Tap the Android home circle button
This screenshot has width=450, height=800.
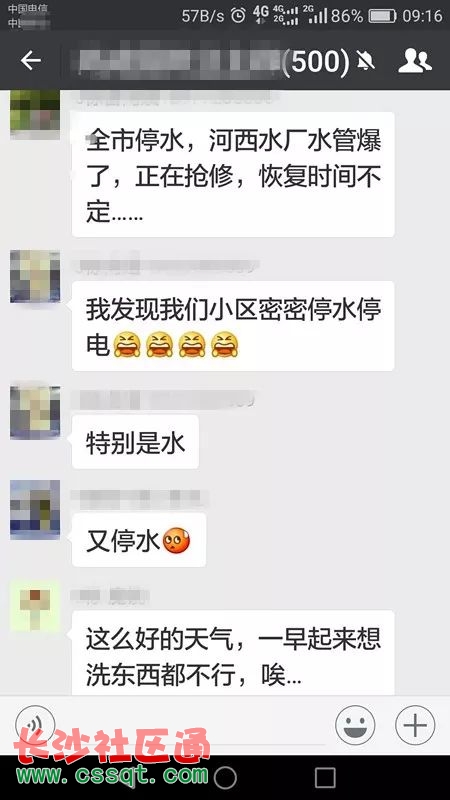tap(225, 778)
